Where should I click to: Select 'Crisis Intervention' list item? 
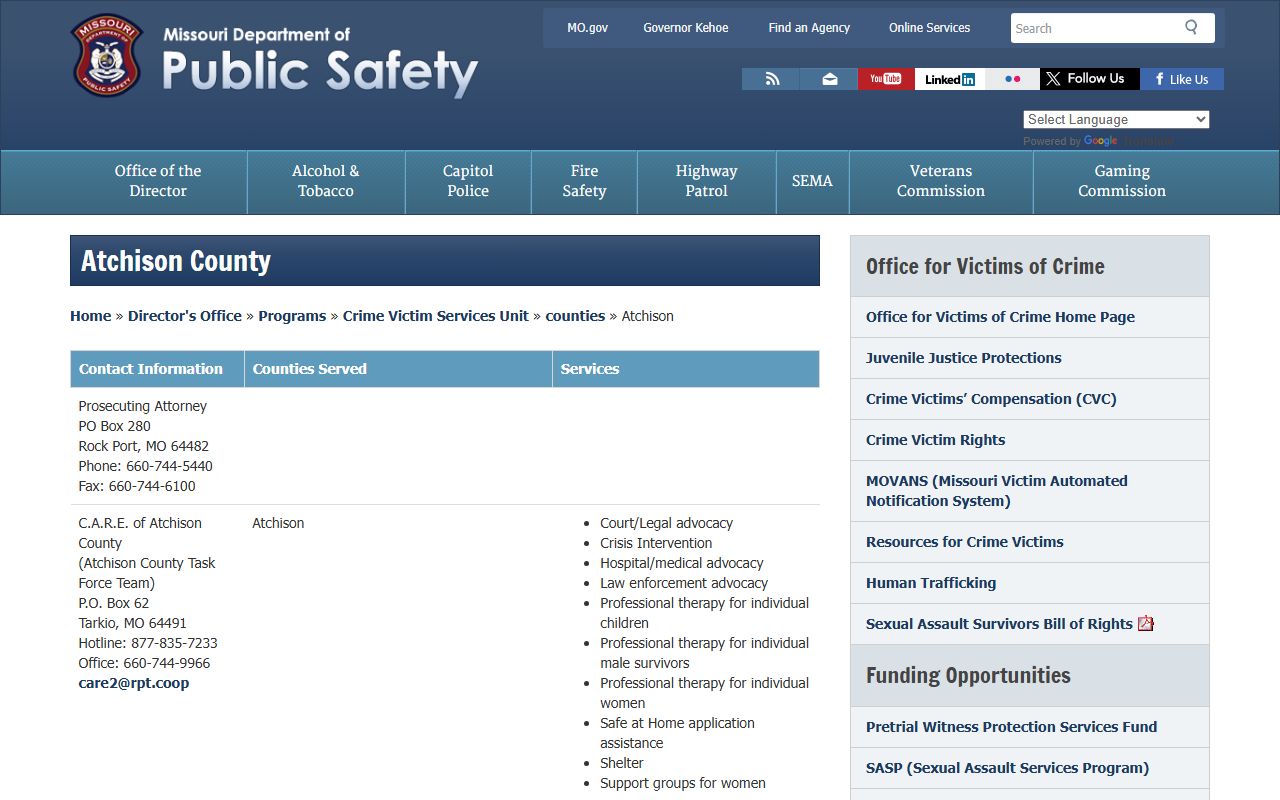[656, 543]
